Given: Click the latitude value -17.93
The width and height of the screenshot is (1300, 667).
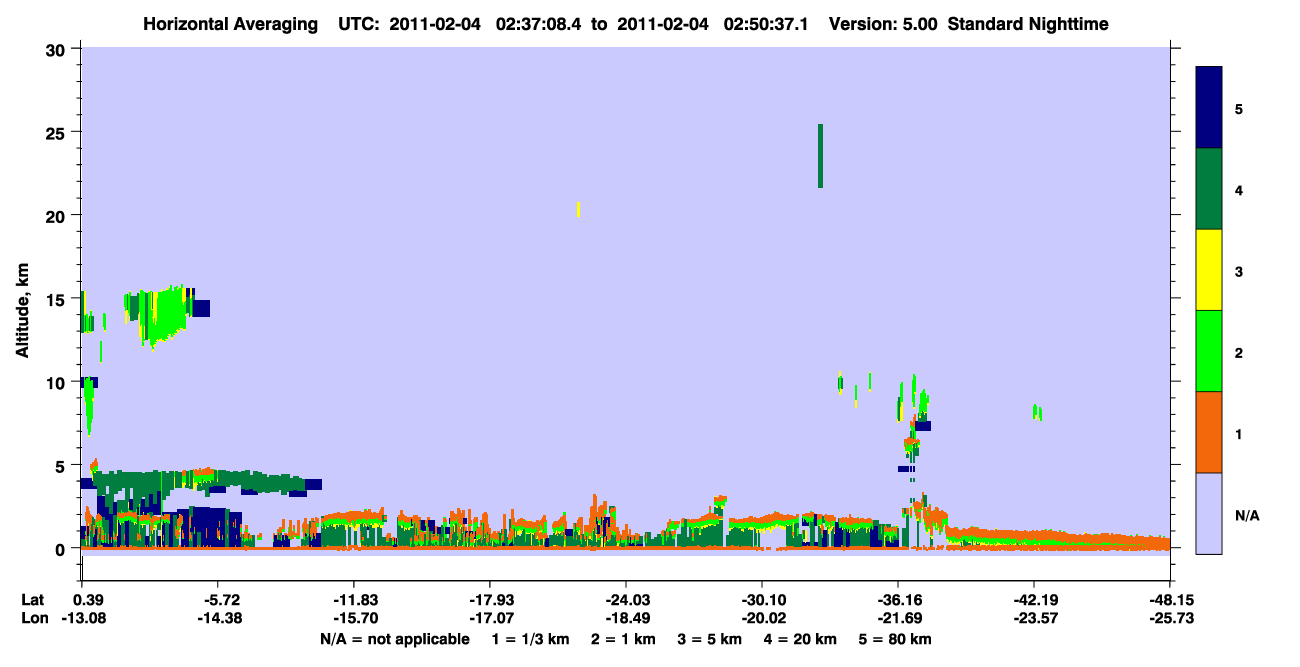Looking at the screenshot, I should point(489,600).
